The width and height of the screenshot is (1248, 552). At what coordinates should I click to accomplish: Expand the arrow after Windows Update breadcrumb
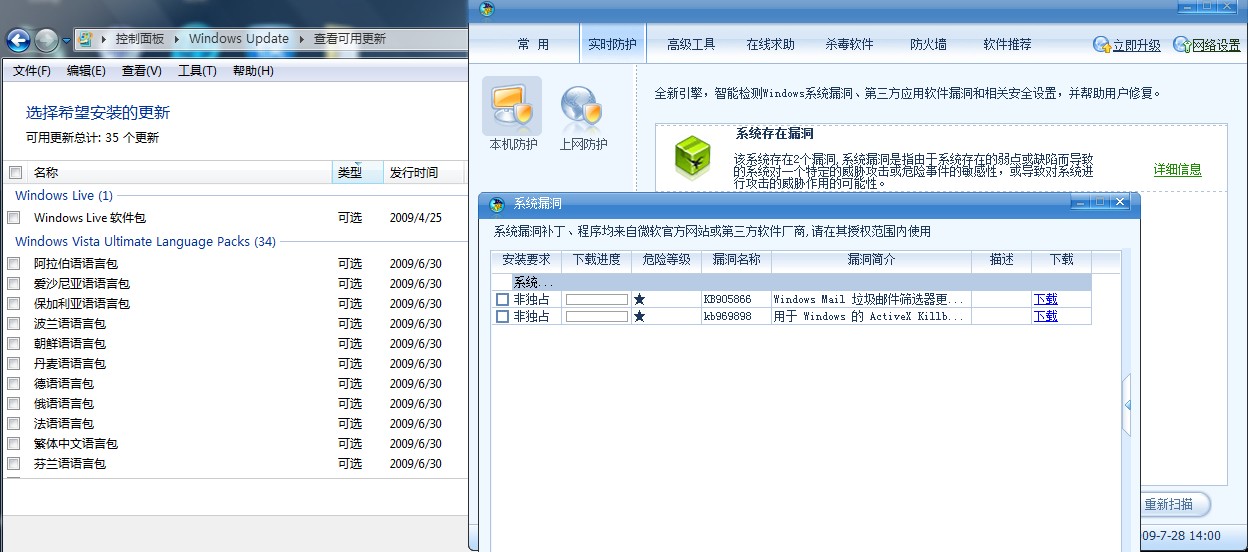(301, 39)
